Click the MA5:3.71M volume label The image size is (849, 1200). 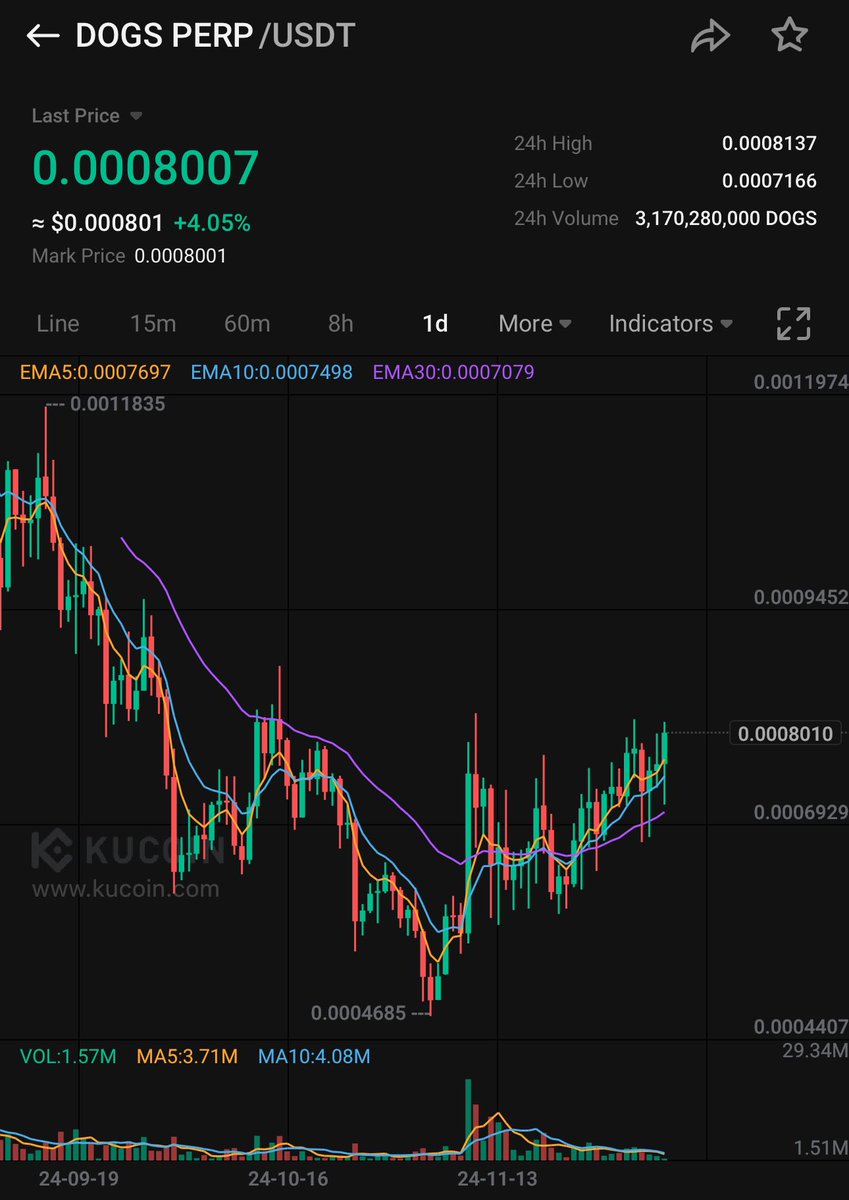(x=187, y=1056)
